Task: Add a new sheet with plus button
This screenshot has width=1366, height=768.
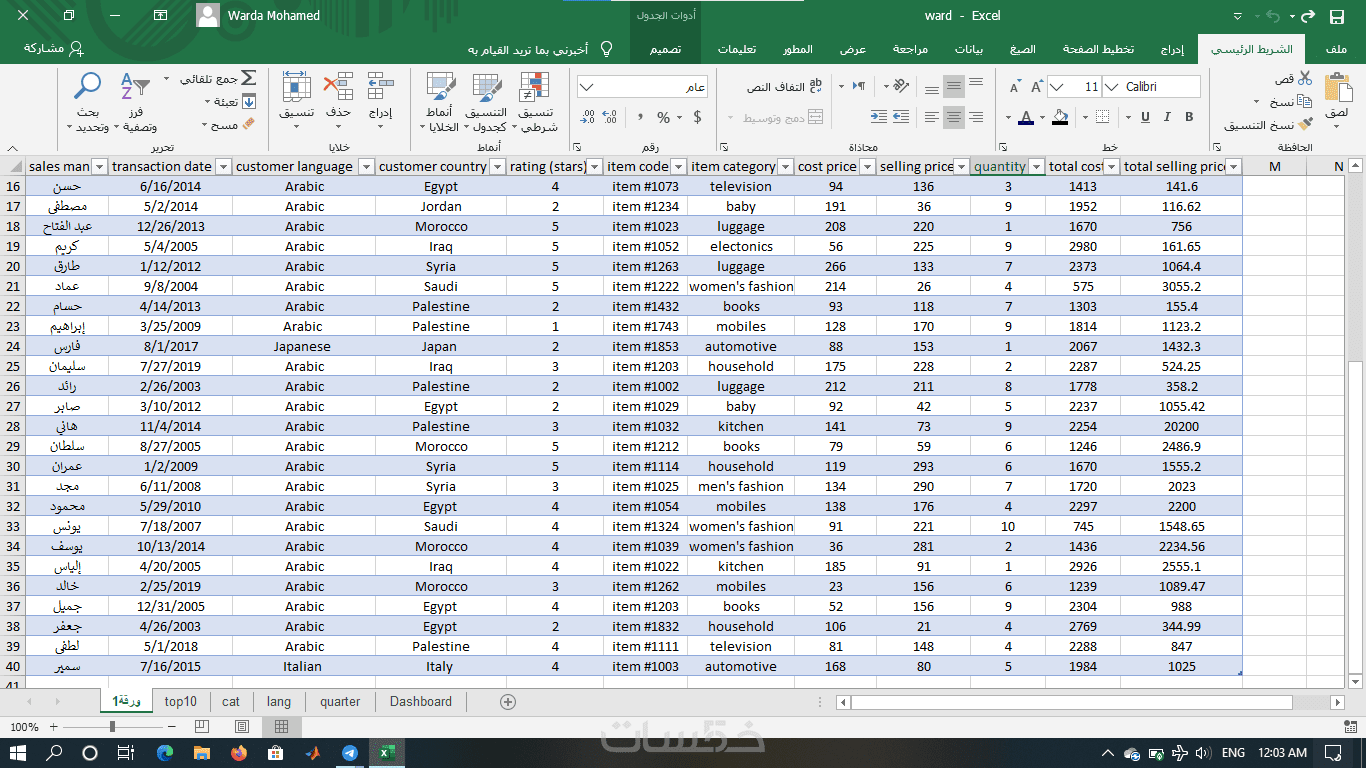Action: (508, 702)
